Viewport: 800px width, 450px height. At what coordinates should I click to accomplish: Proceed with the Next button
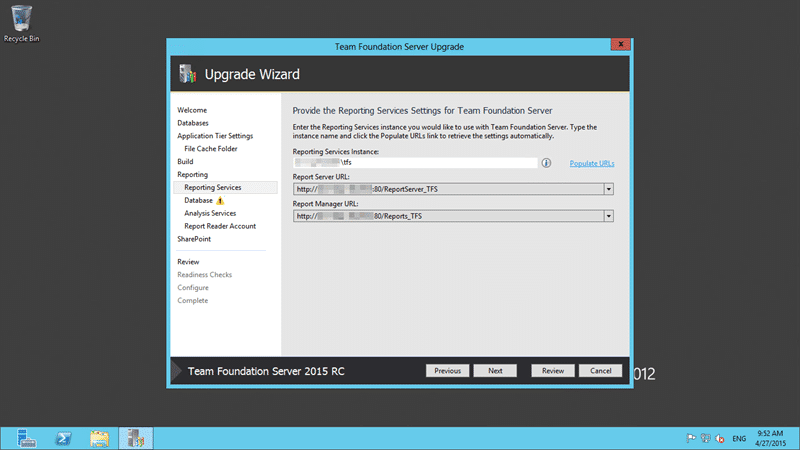(495, 371)
